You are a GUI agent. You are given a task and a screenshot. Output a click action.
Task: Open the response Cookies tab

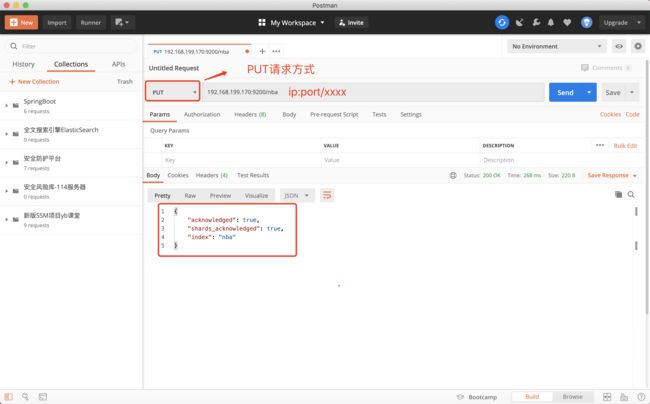(178, 175)
